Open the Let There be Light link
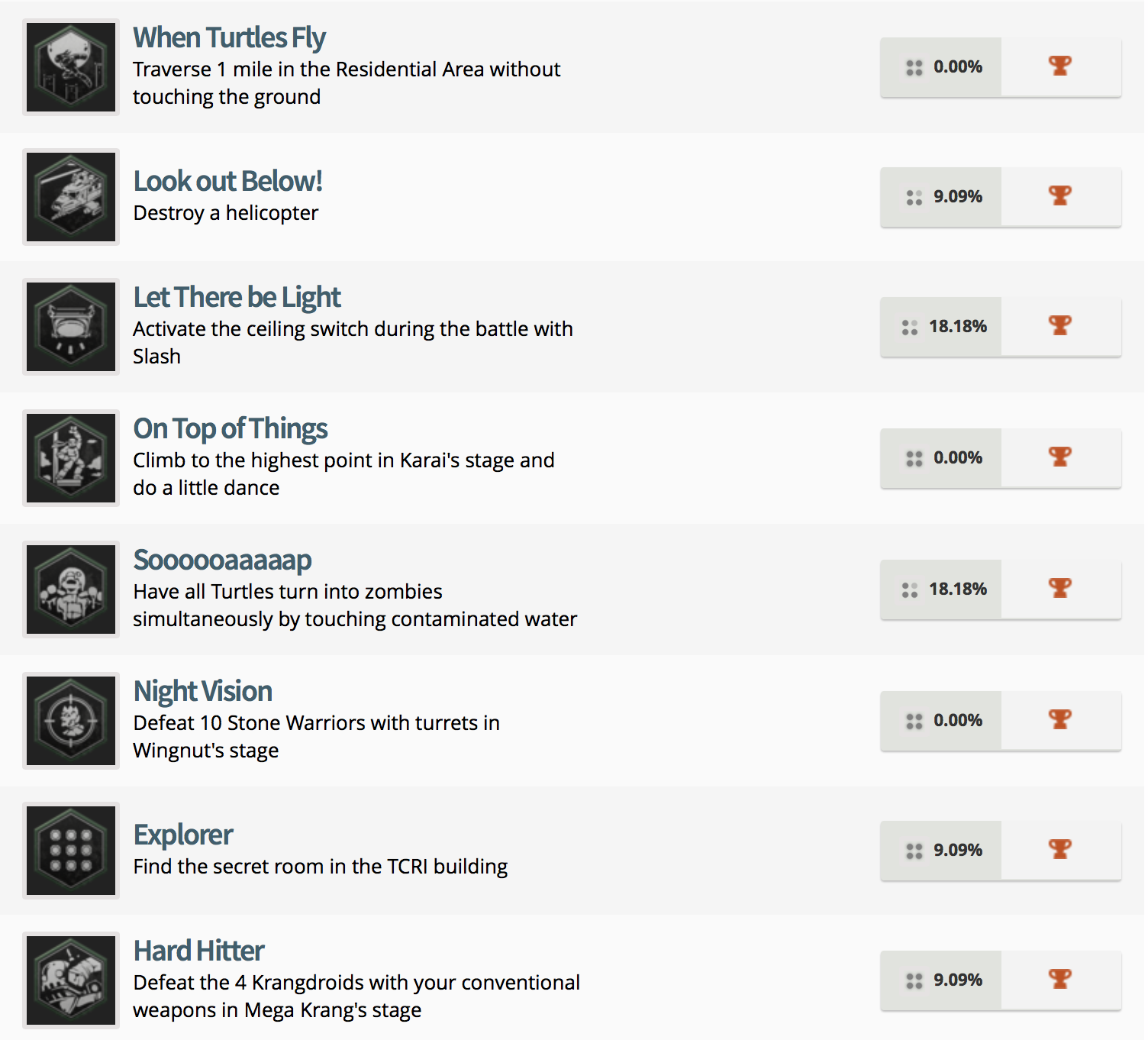Screen dimensions: 1148x1040 coord(237,297)
